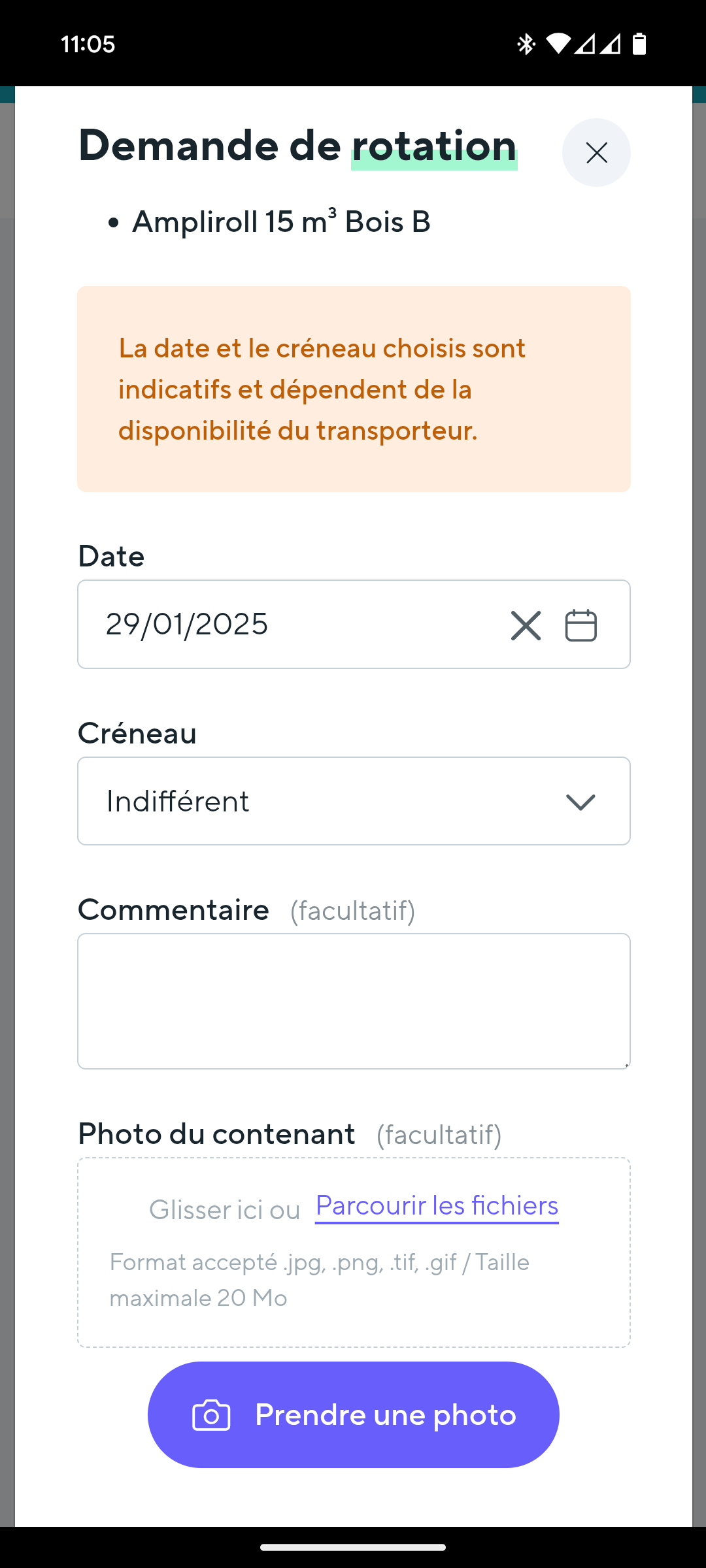Tap the Demande de rotation title

tap(297, 145)
